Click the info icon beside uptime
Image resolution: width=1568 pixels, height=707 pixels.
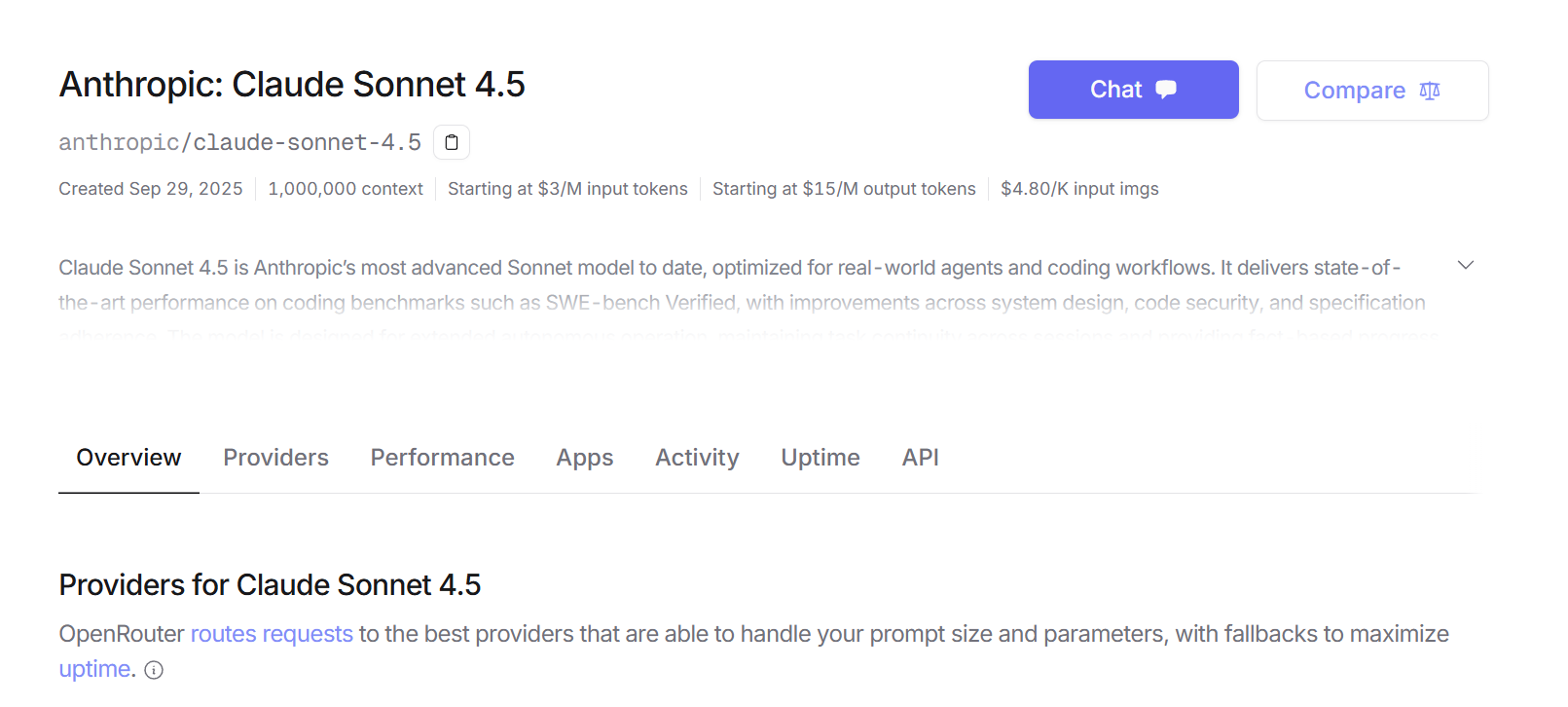(154, 670)
